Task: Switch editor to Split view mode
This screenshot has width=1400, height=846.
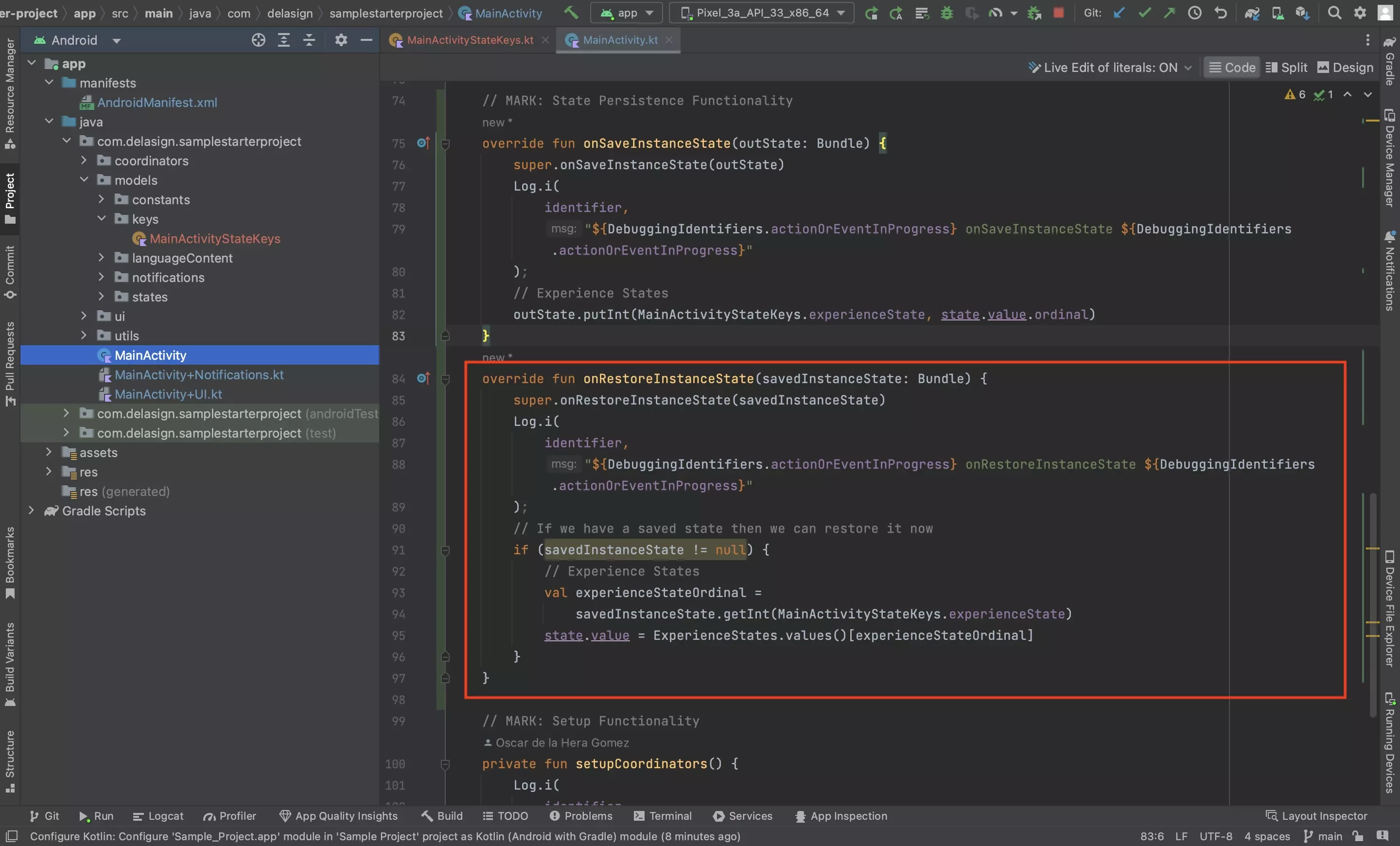Action: coord(1286,67)
